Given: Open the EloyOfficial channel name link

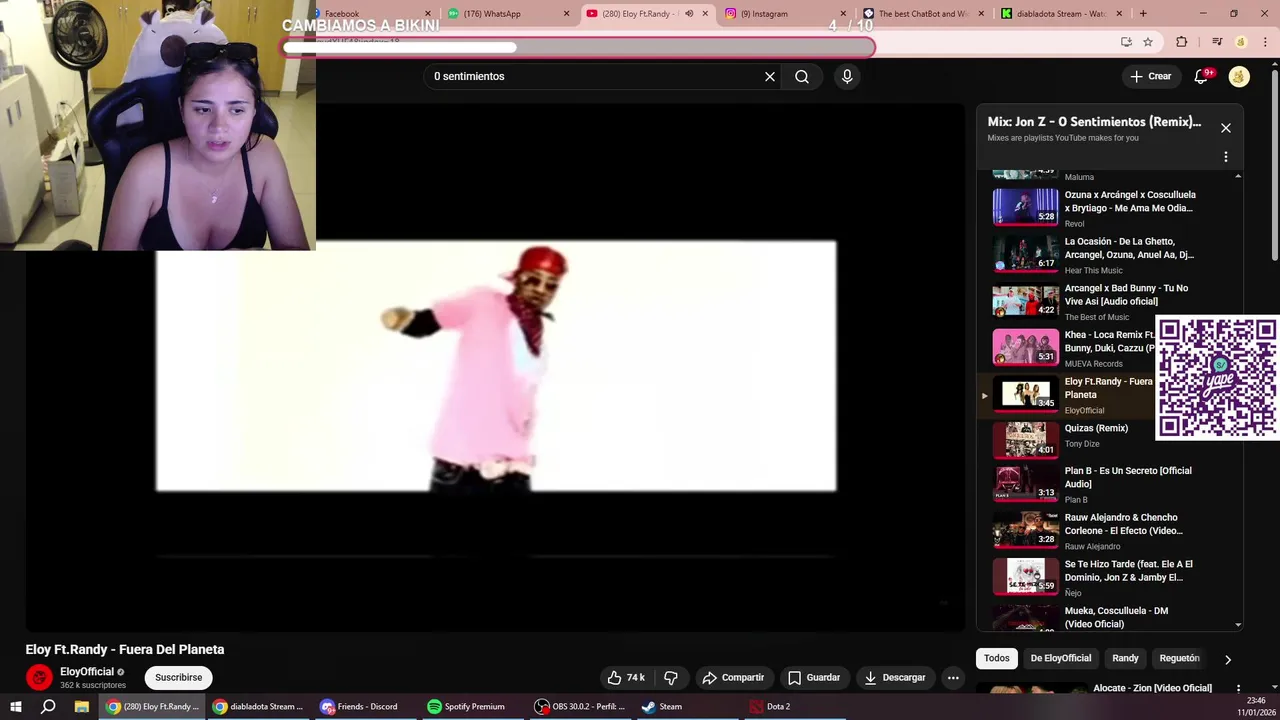Looking at the screenshot, I should (87, 672).
